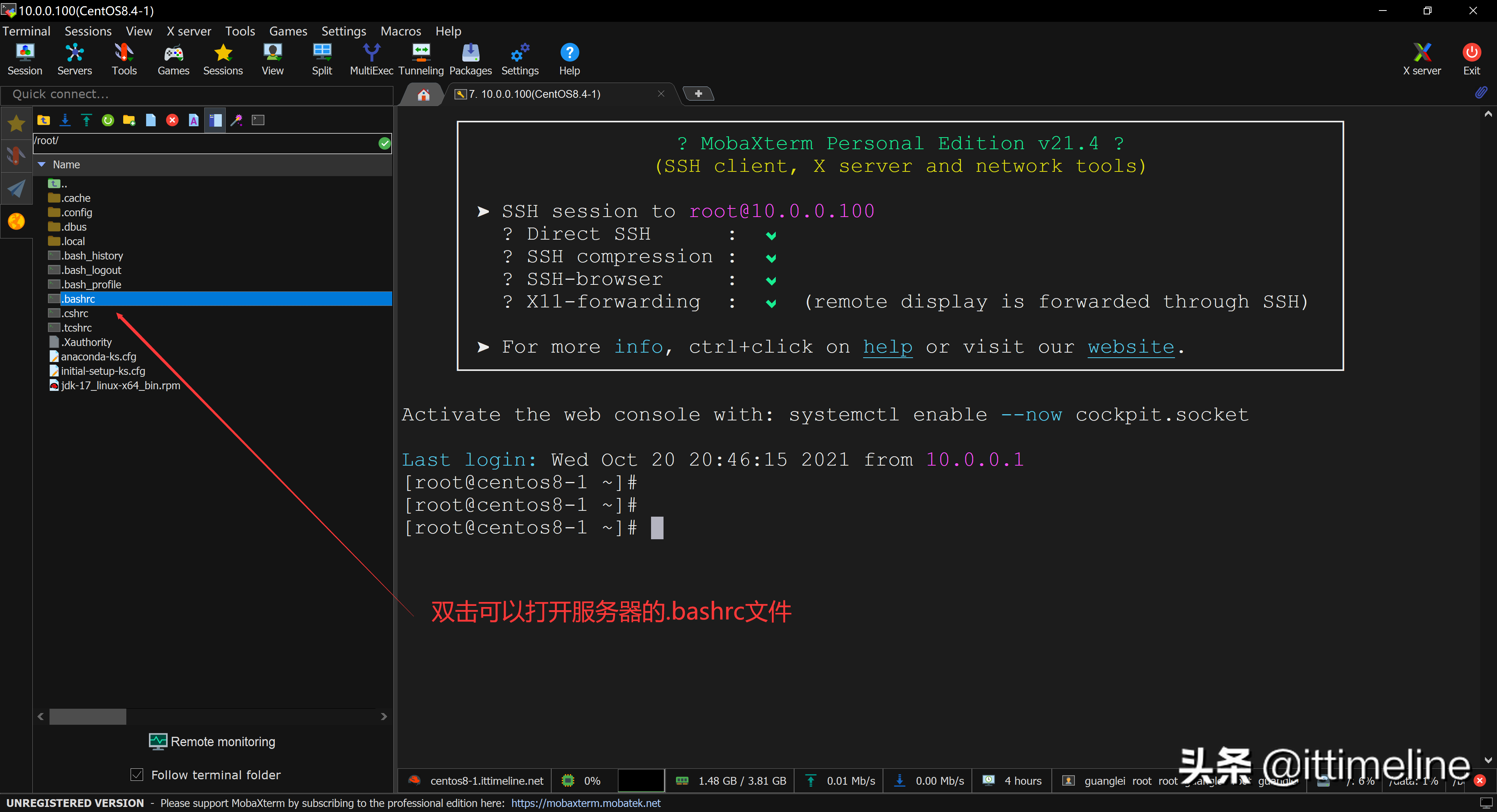Click Remote monitoring button
The height and width of the screenshot is (812, 1497).
pos(212,742)
